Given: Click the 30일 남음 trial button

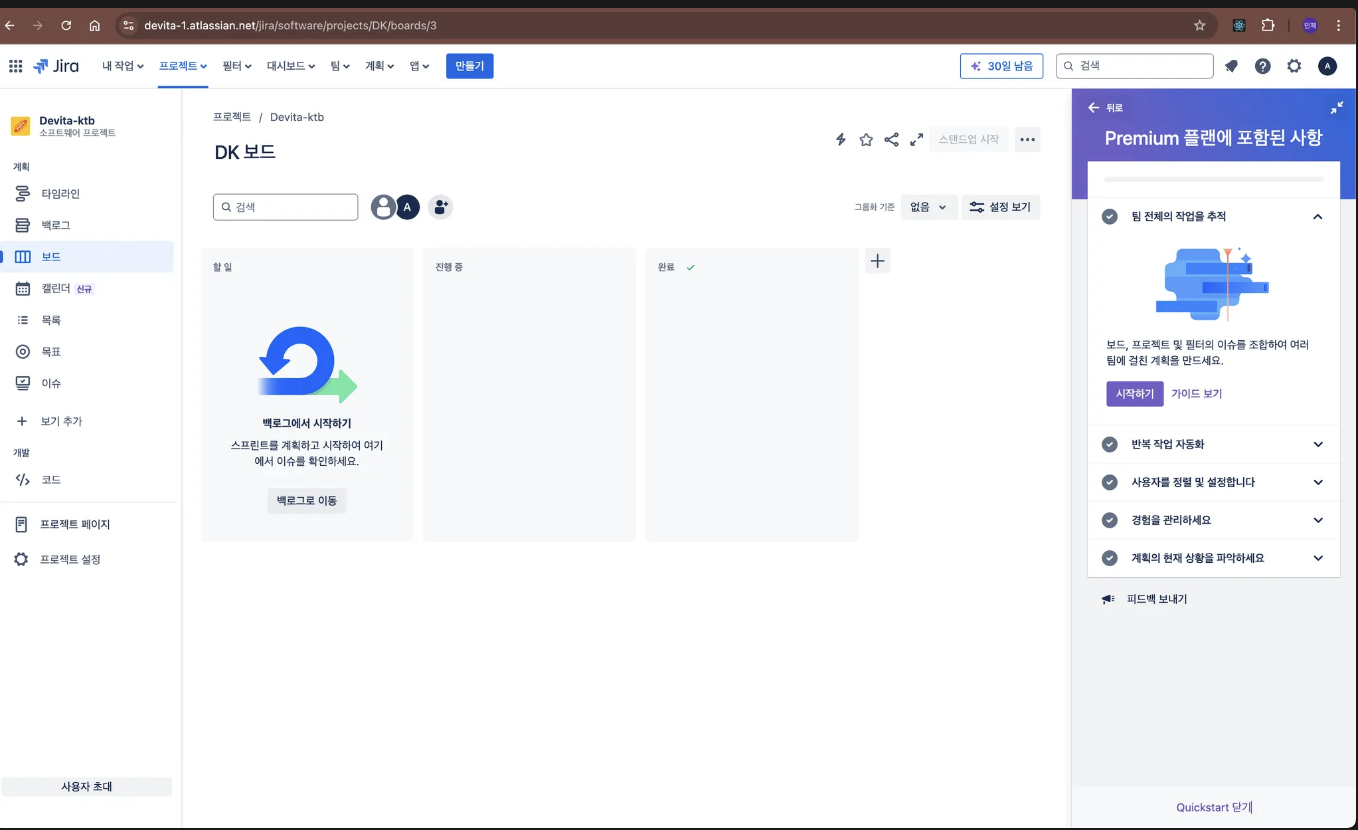Looking at the screenshot, I should [1001, 66].
